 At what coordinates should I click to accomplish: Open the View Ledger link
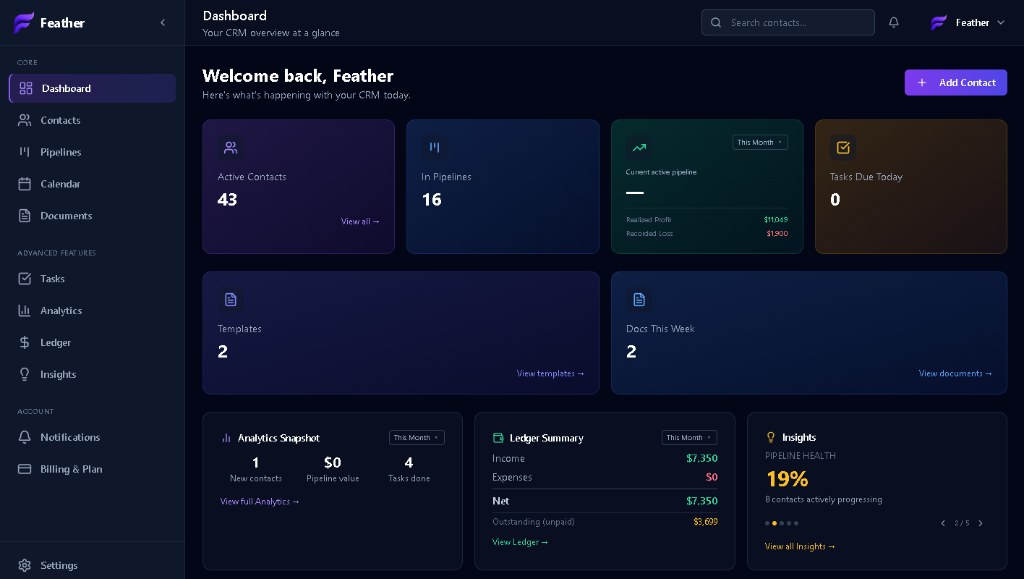[x=520, y=542]
